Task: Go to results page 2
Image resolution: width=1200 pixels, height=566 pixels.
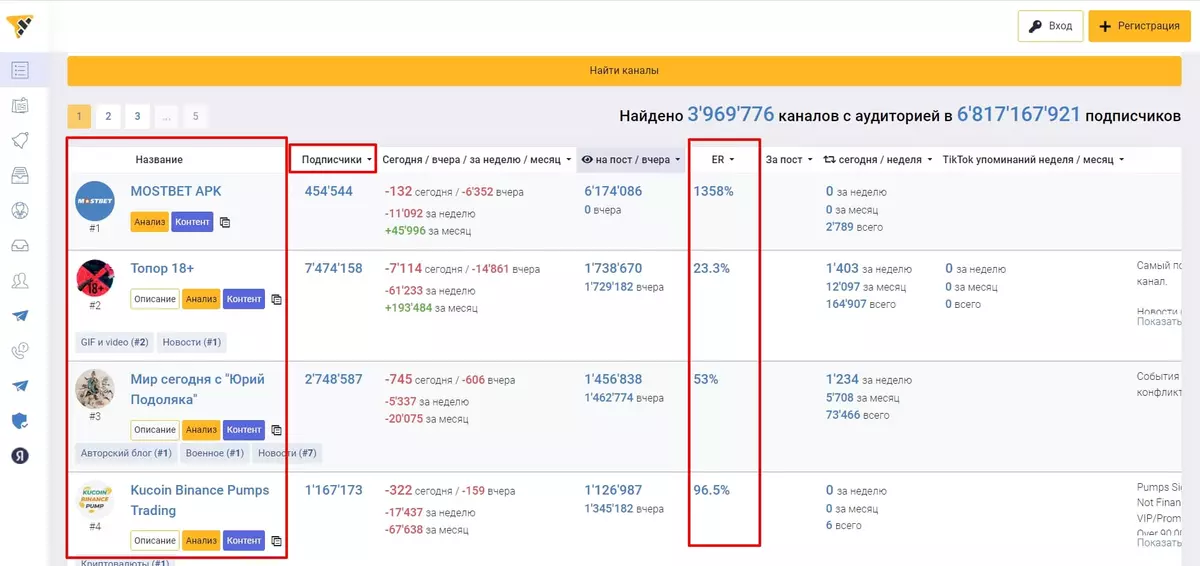Action: tap(108, 116)
